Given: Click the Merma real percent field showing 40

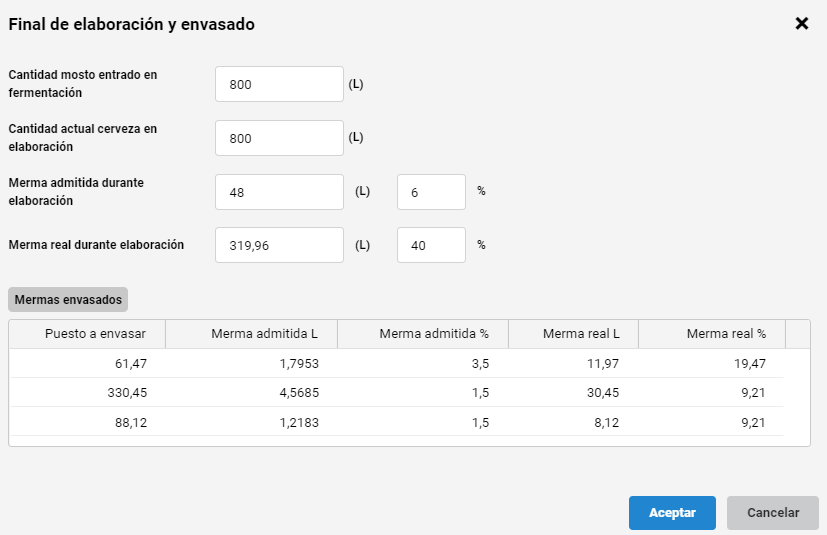Looking at the screenshot, I should pos(431,245).
